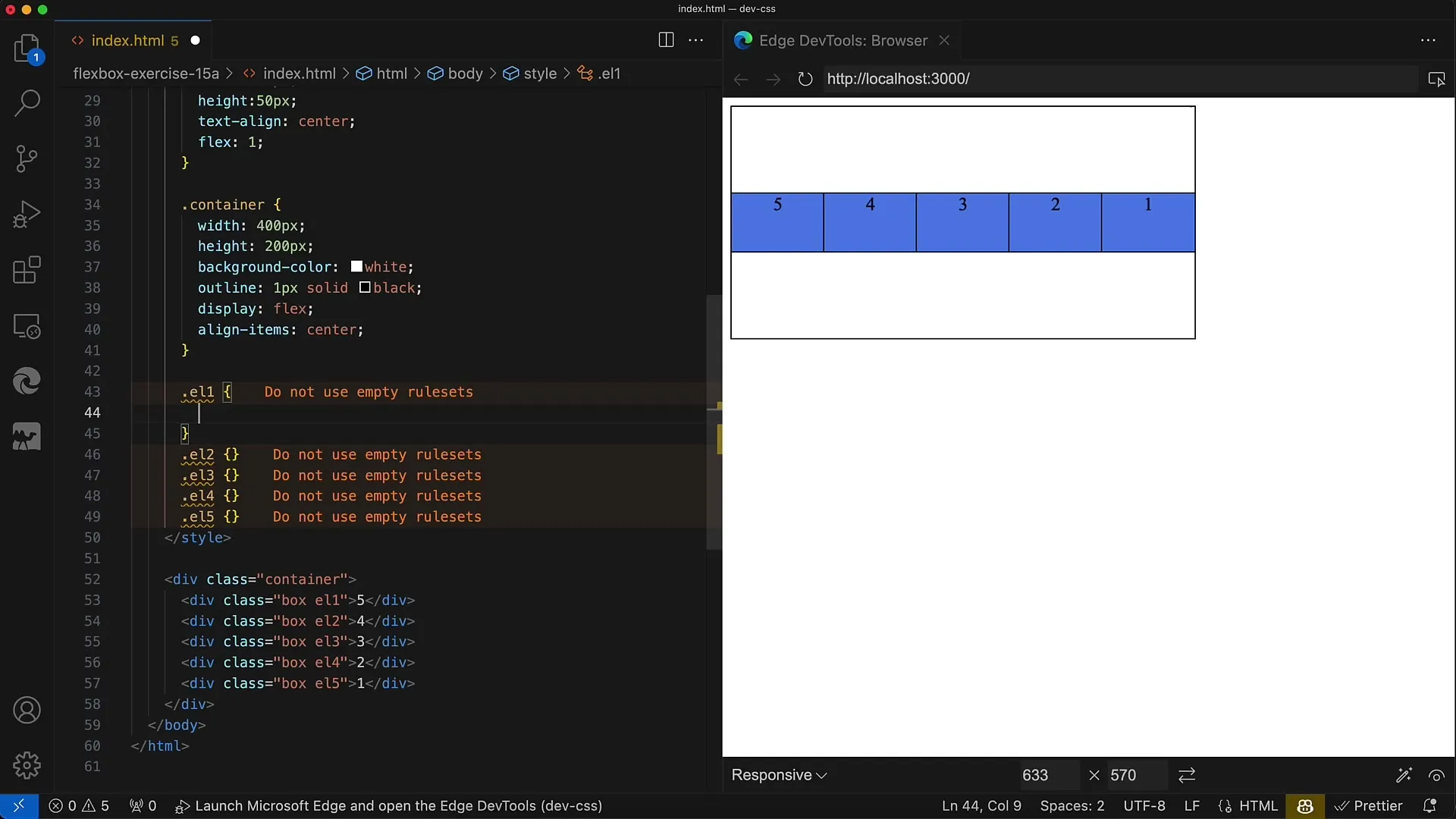Click Launch Microsoft Edge status bar item

(x=389, y=806)
